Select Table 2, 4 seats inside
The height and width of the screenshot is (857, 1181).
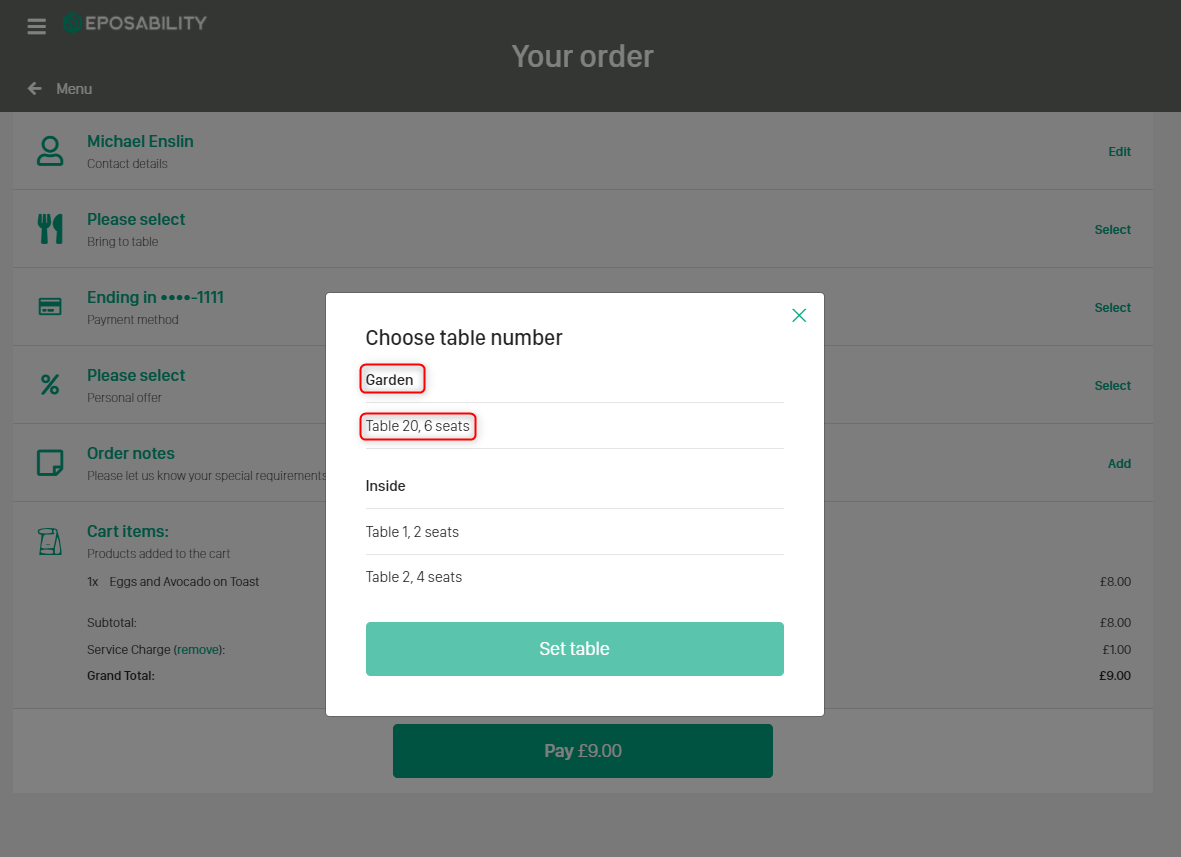pyautogui.click(x=414, y=576)
